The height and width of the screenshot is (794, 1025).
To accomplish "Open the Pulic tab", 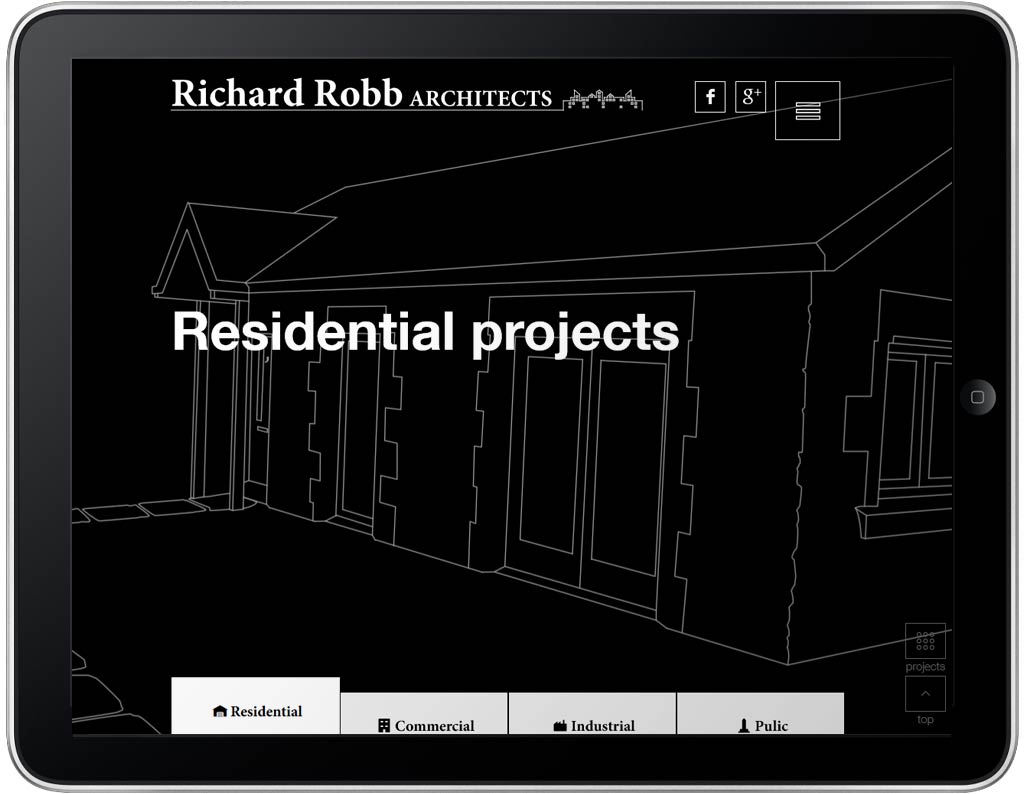I will click(x=761, y=714).
